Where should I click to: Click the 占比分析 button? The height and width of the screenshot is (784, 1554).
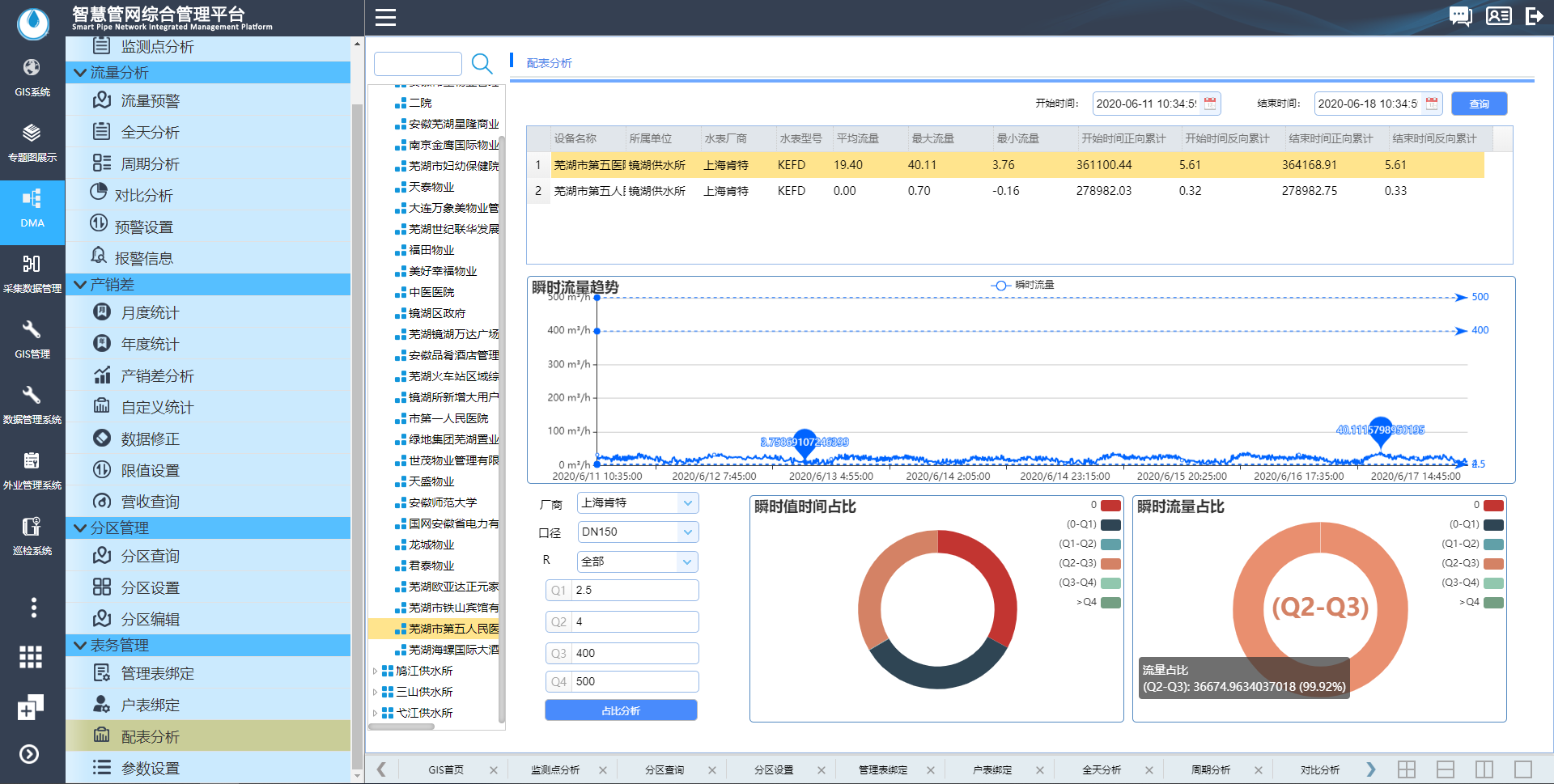click(621, 710)
